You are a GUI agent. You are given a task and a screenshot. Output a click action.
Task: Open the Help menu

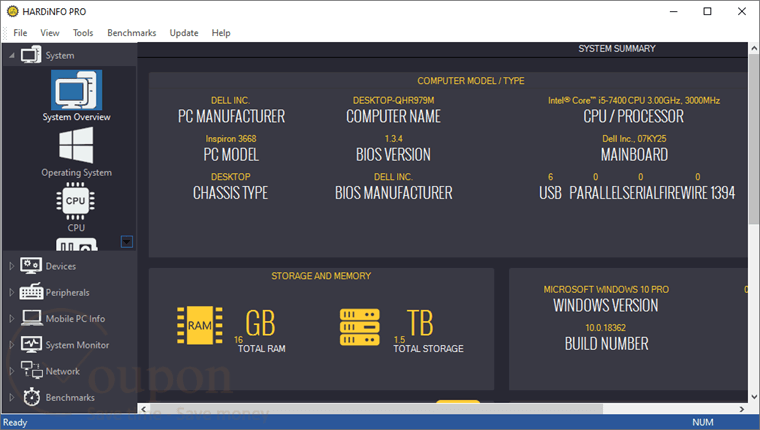tap(221, 32)
